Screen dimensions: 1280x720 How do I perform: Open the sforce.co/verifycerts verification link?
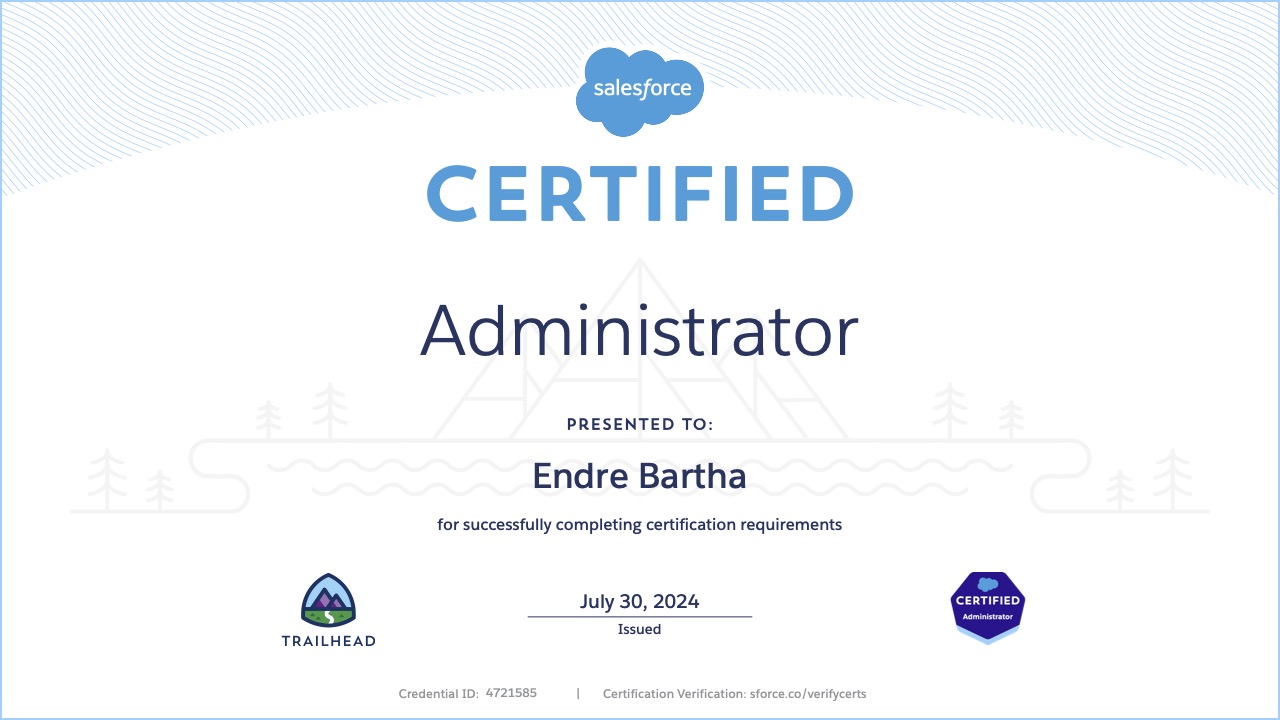pos(806,693)
